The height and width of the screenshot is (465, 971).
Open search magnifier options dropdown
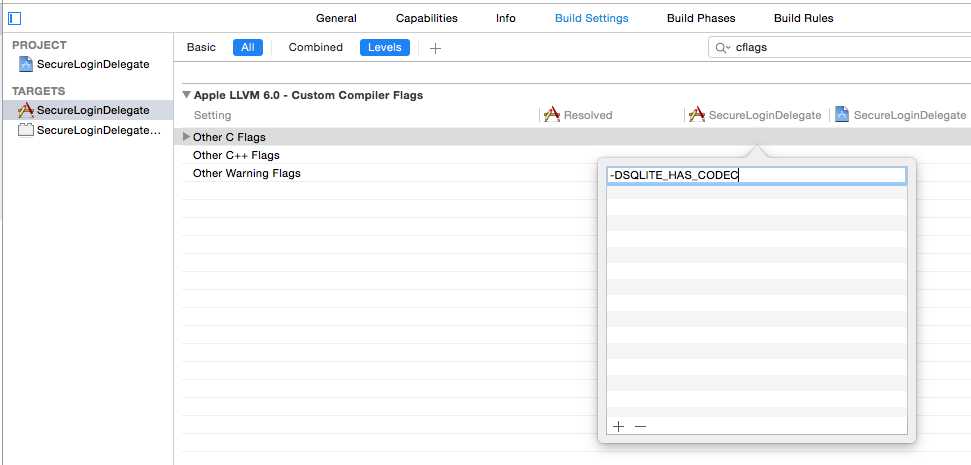click(x=723, y=48)
